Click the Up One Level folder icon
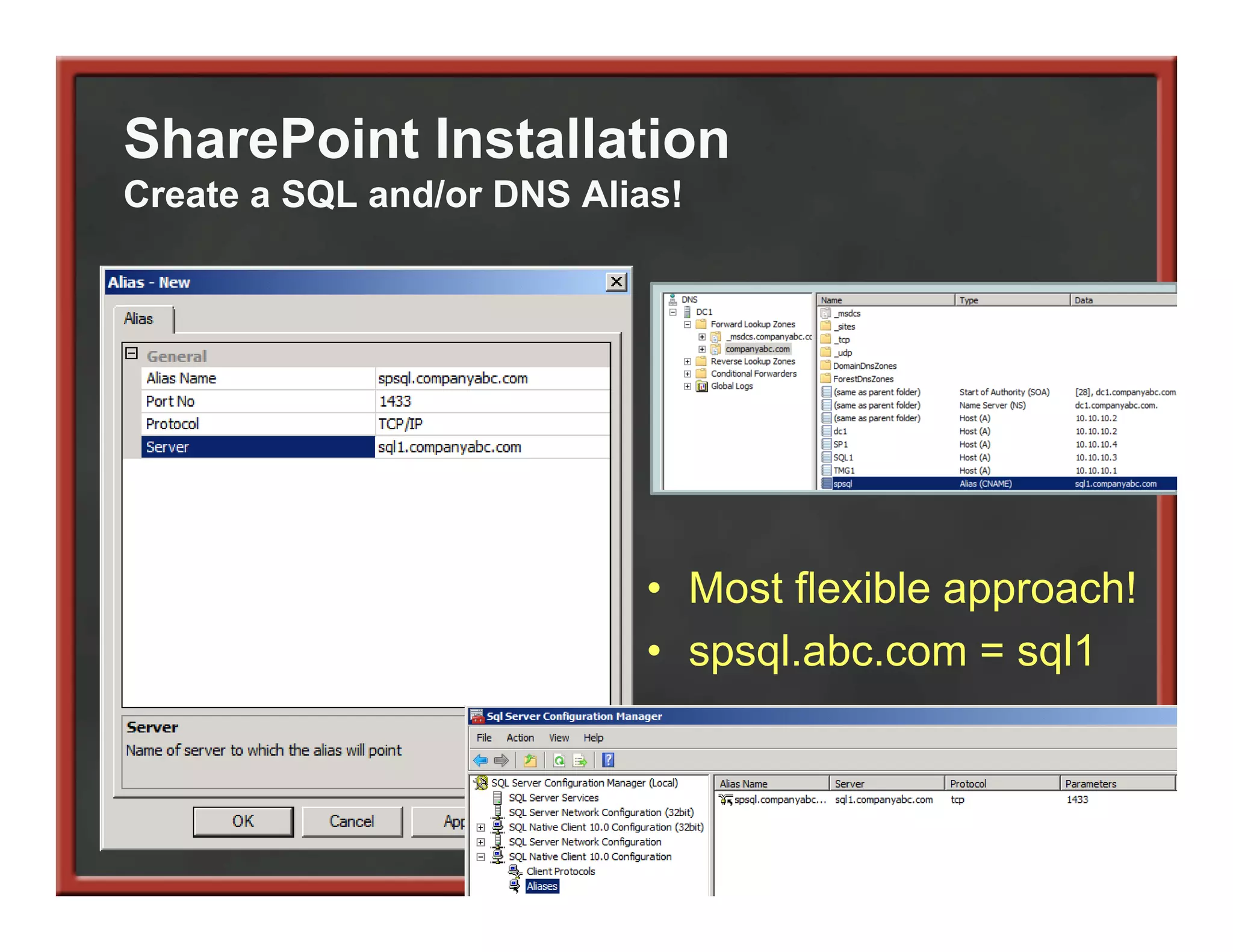 pos(530,761)
